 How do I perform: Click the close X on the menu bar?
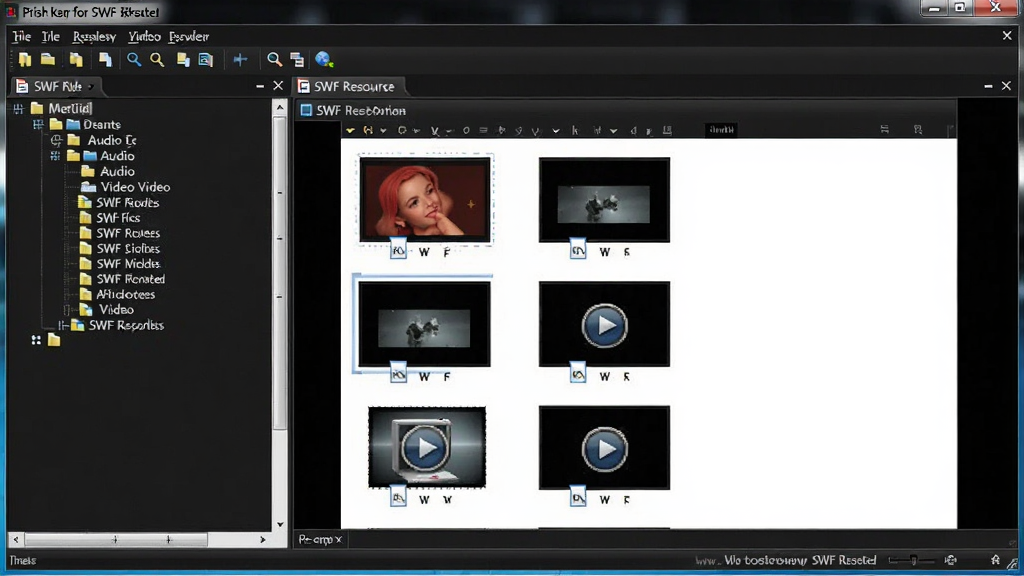(1007, 36)
